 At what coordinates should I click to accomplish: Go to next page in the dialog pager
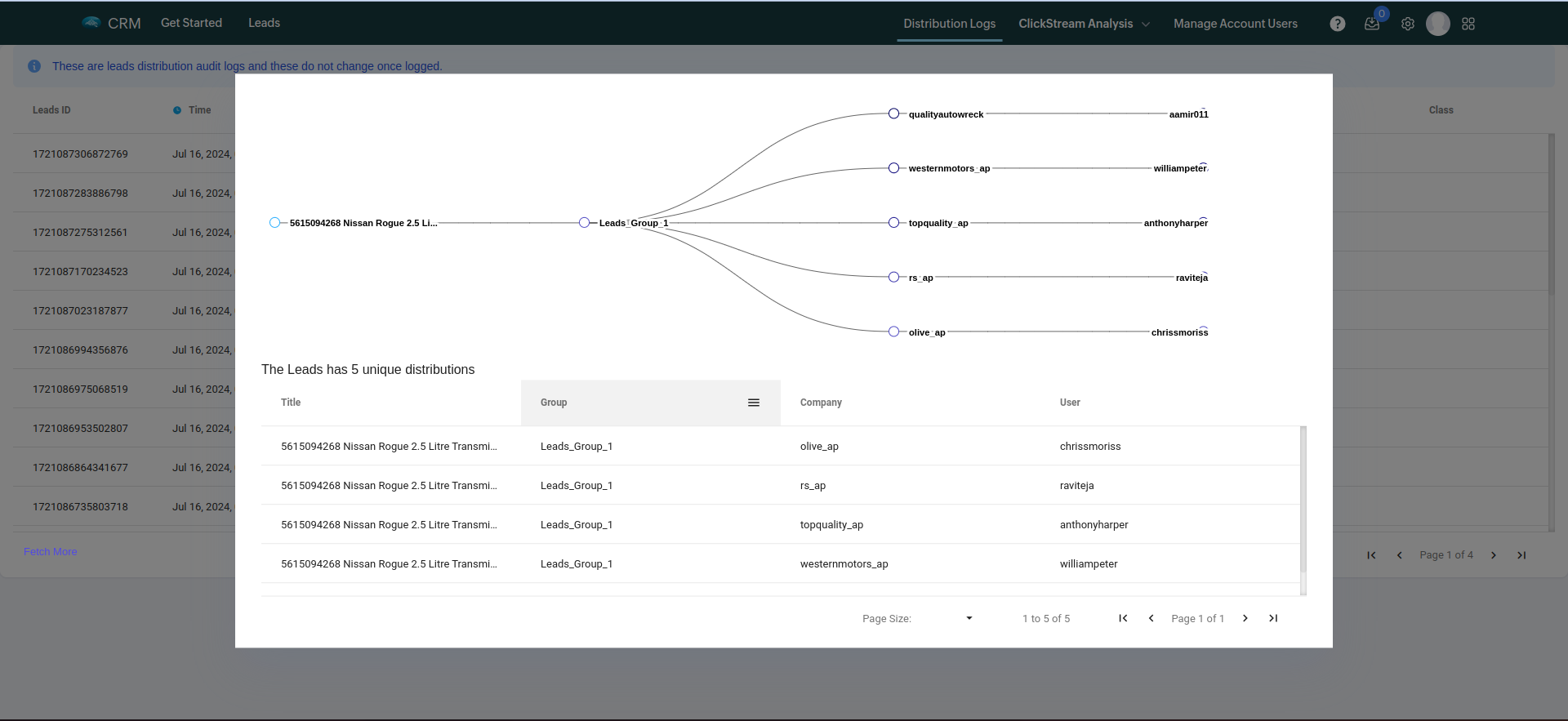pyautogui.click(x=1245, y=618)
